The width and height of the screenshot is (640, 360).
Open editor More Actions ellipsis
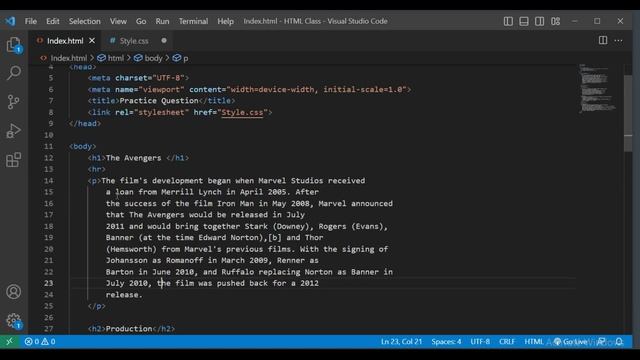(x=618, y=40)
